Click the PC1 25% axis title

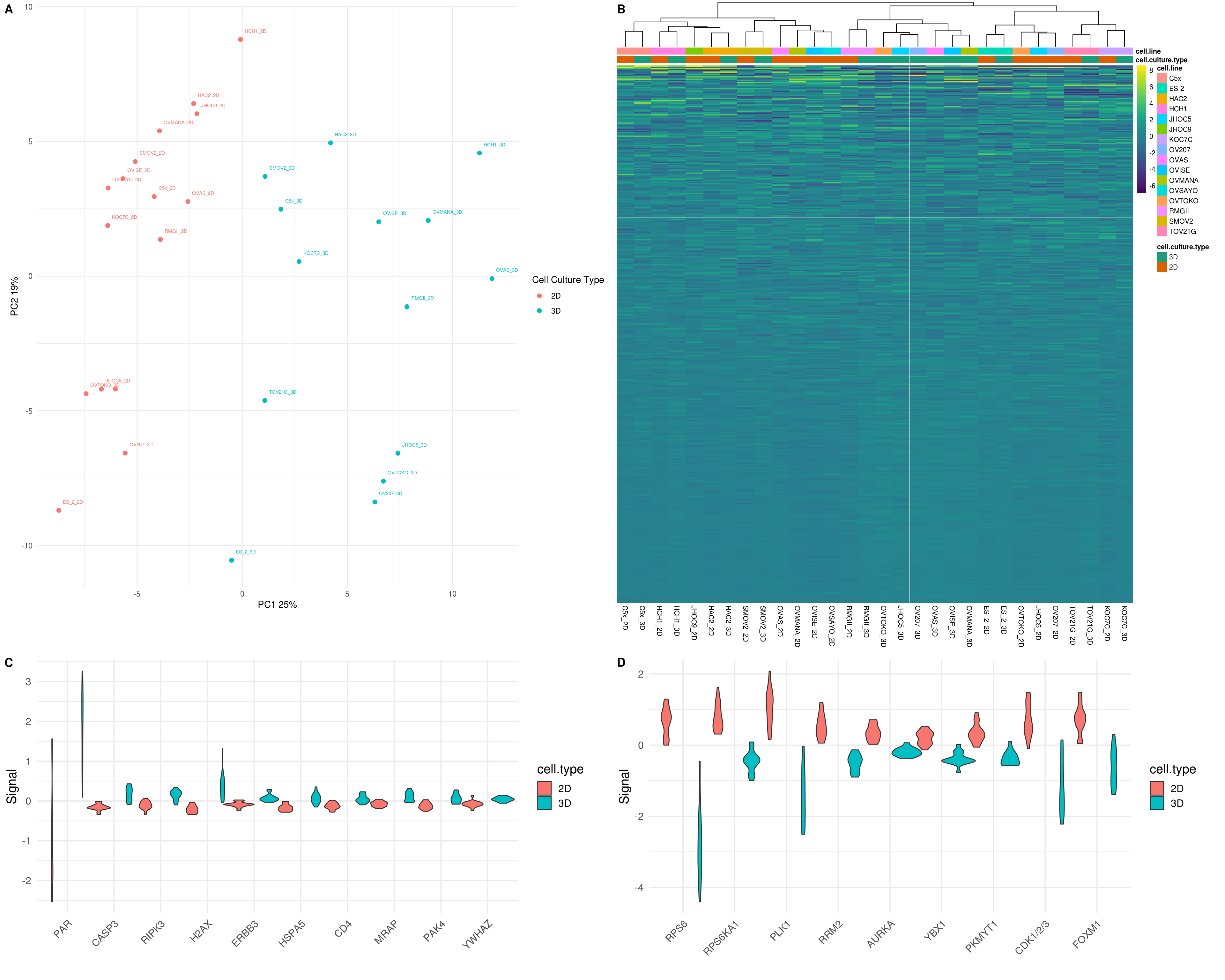277,605
